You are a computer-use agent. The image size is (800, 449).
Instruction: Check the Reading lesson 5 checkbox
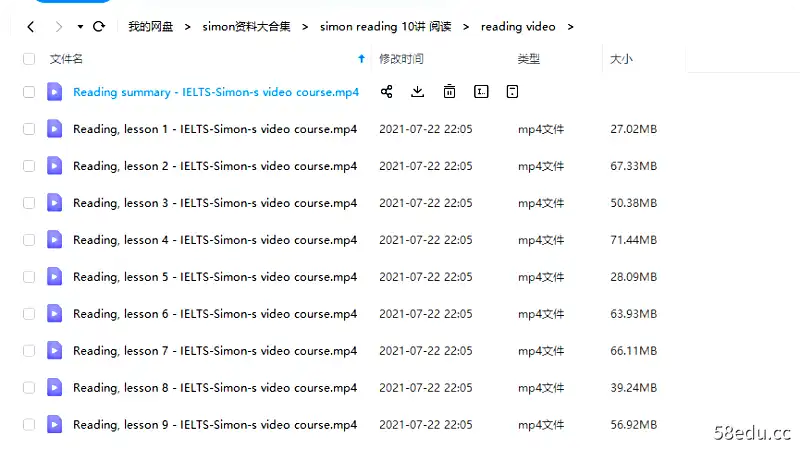(29, 277)
